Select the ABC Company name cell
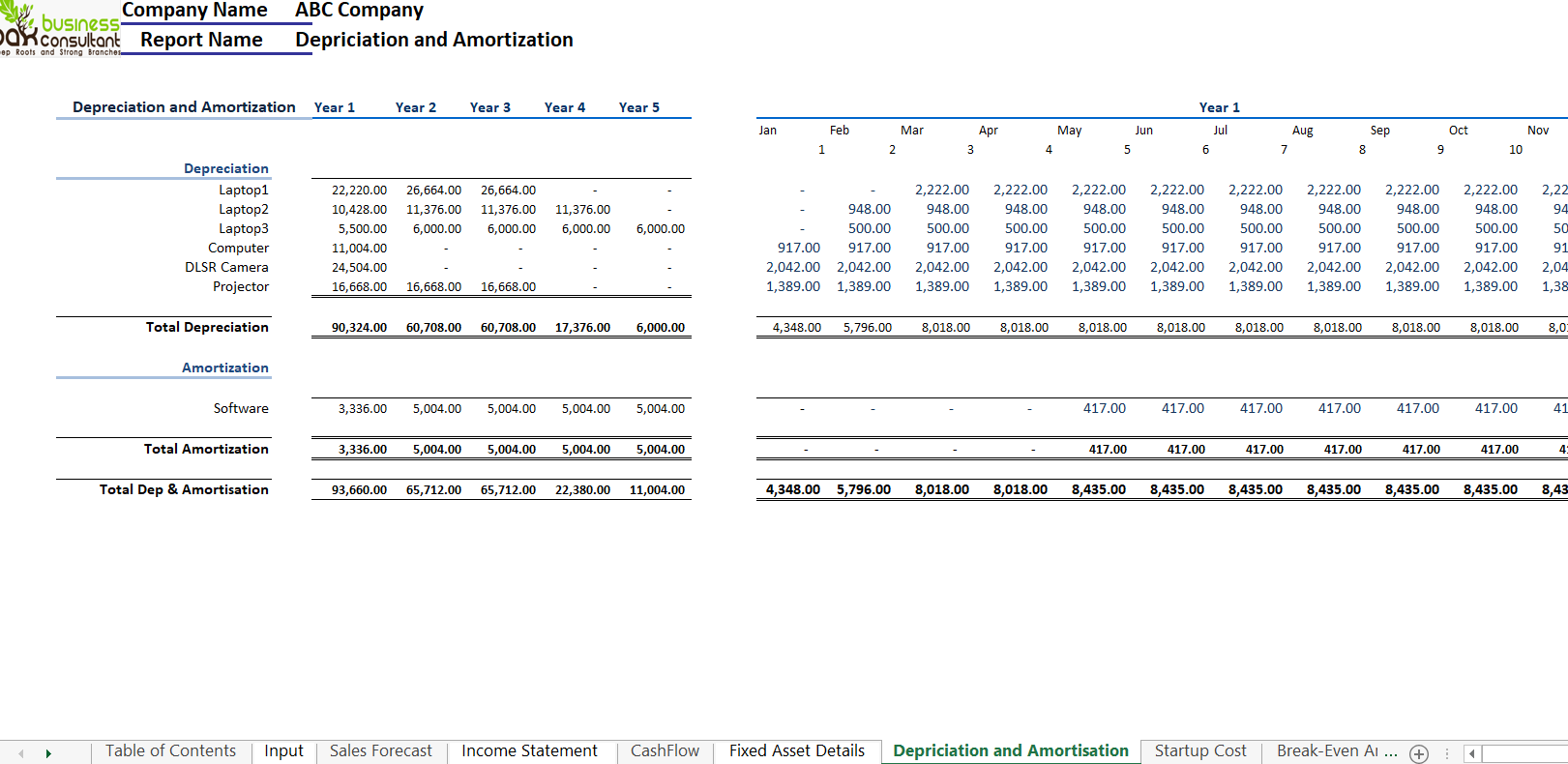 pos(359,11)
